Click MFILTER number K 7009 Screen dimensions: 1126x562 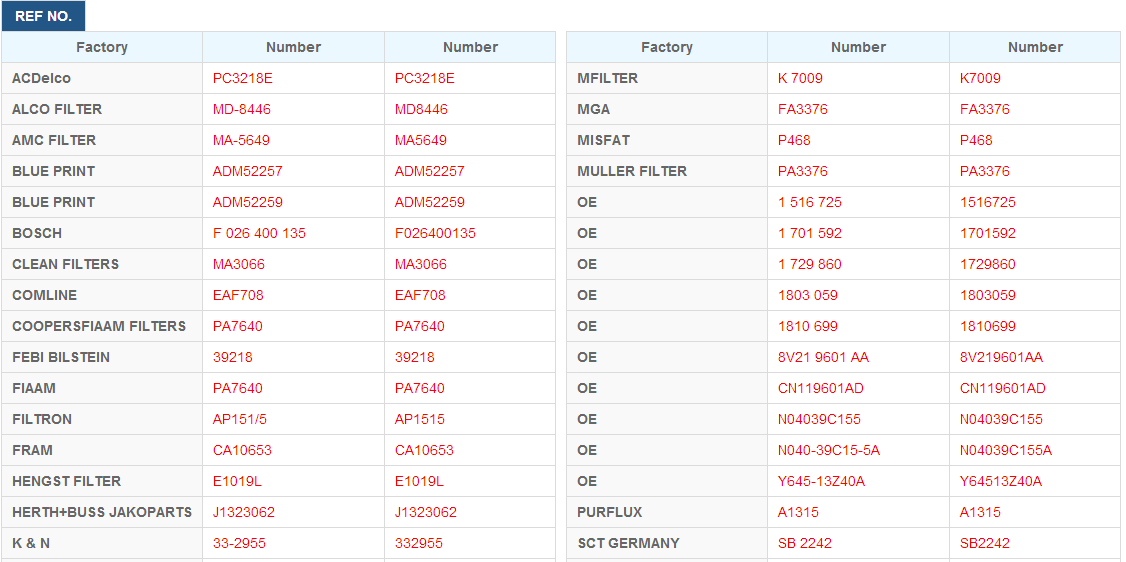(x=800, y=78)
